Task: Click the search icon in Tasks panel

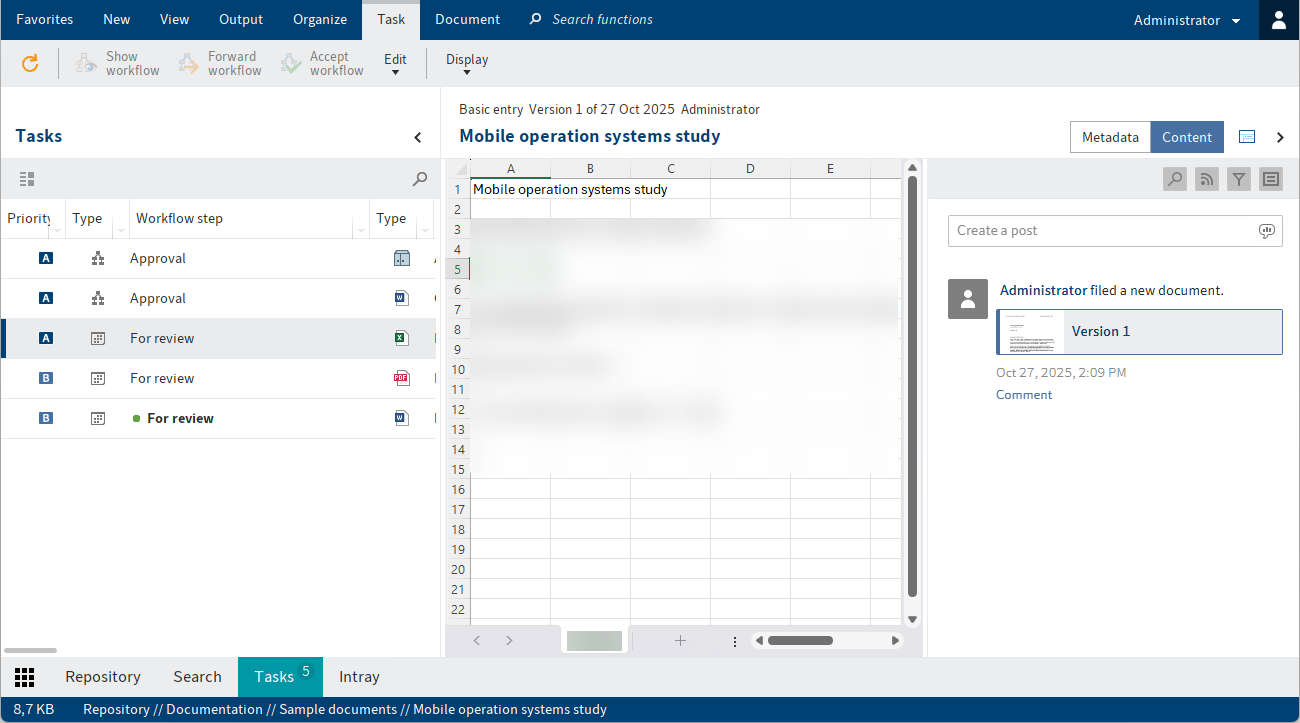Action: point(420,179)
